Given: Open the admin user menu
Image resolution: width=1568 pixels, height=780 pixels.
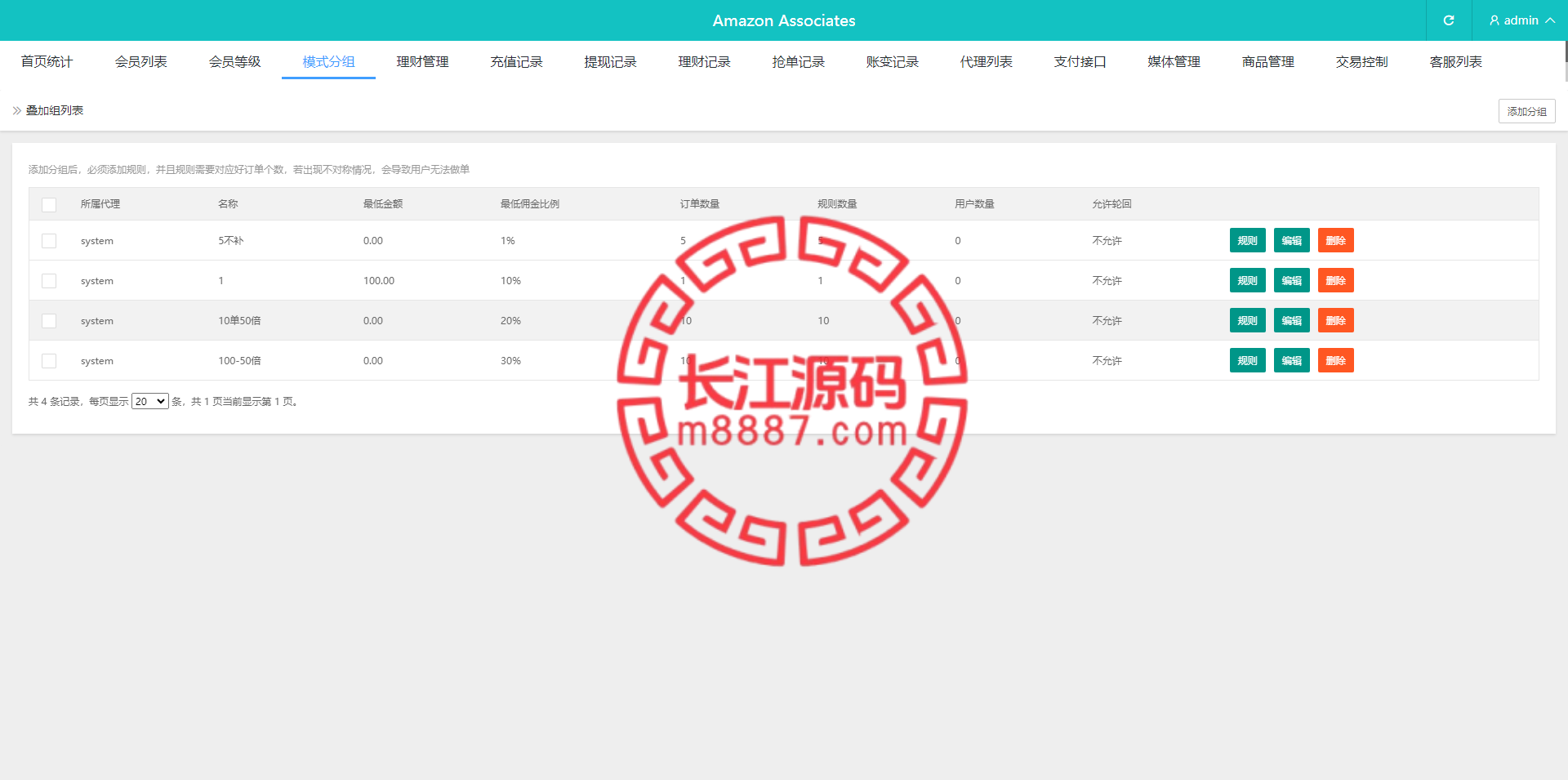Looking at the screenshot, I should [1521, 20].
